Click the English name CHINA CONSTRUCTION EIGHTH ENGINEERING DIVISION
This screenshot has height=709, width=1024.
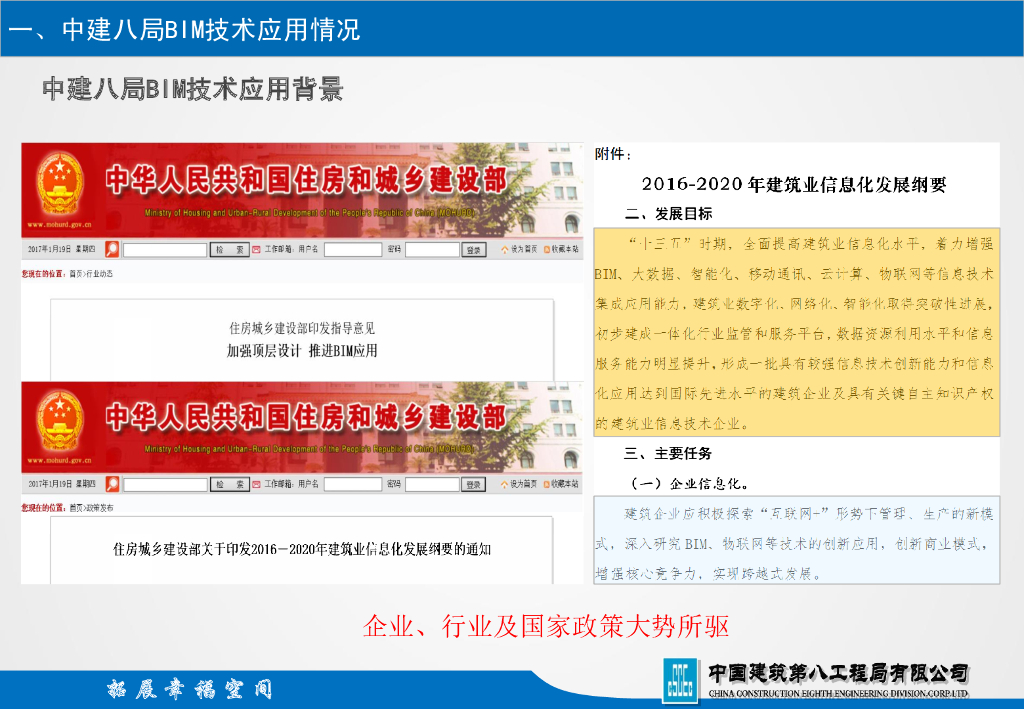[x=839, y=693]
